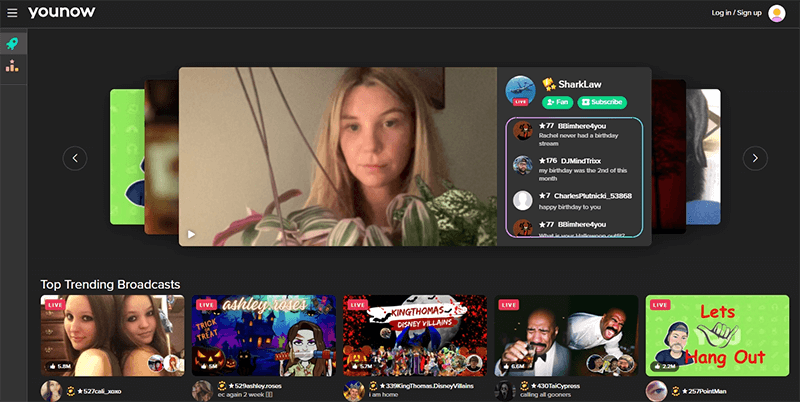This screenshot has height=402, width=800.
Task: Click 'i am home' caption
Action: 383,395
